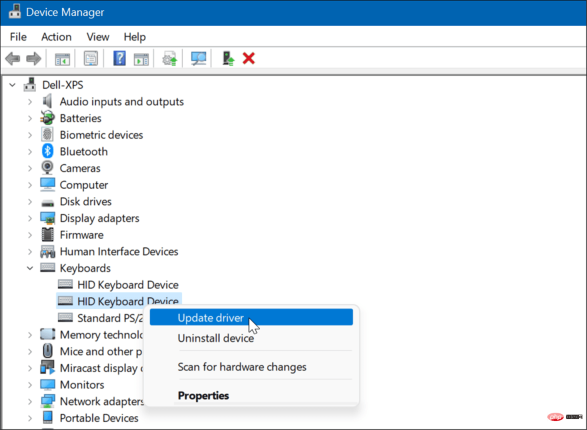587x430 pixels.
Task: Expand the Human Interface Devices chevron
Action: [30, 251]
